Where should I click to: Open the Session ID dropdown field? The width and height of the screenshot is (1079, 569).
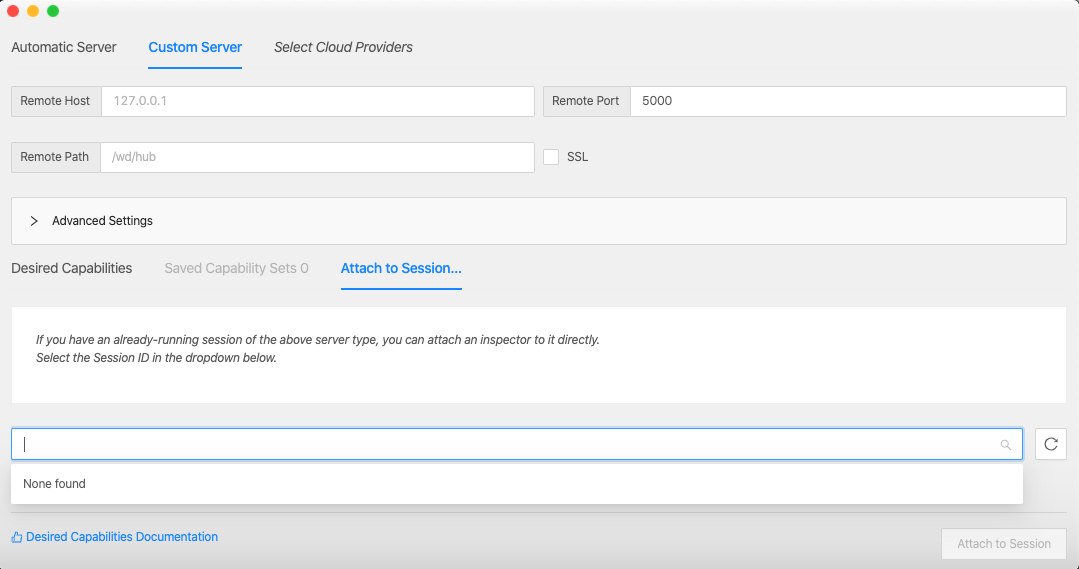[x=517, y=444]
